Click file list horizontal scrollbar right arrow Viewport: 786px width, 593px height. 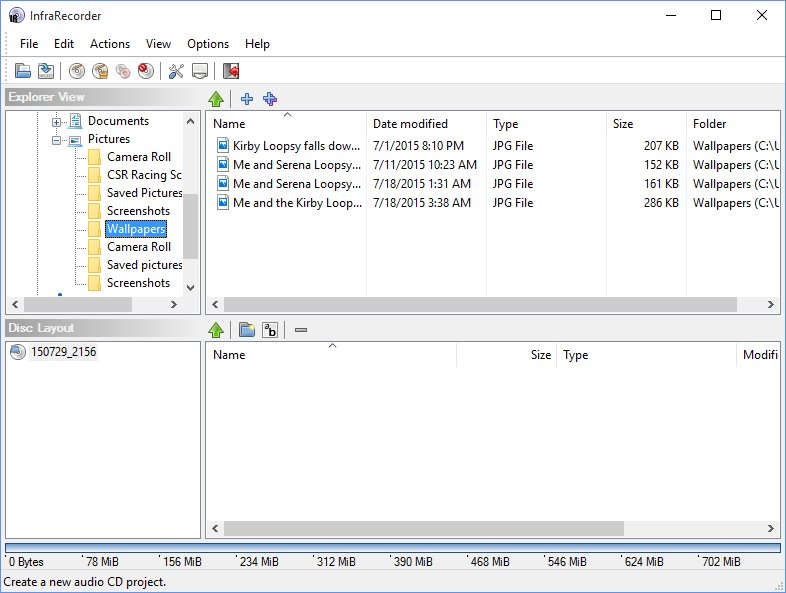pyautogui.click(x=771, y=304)
